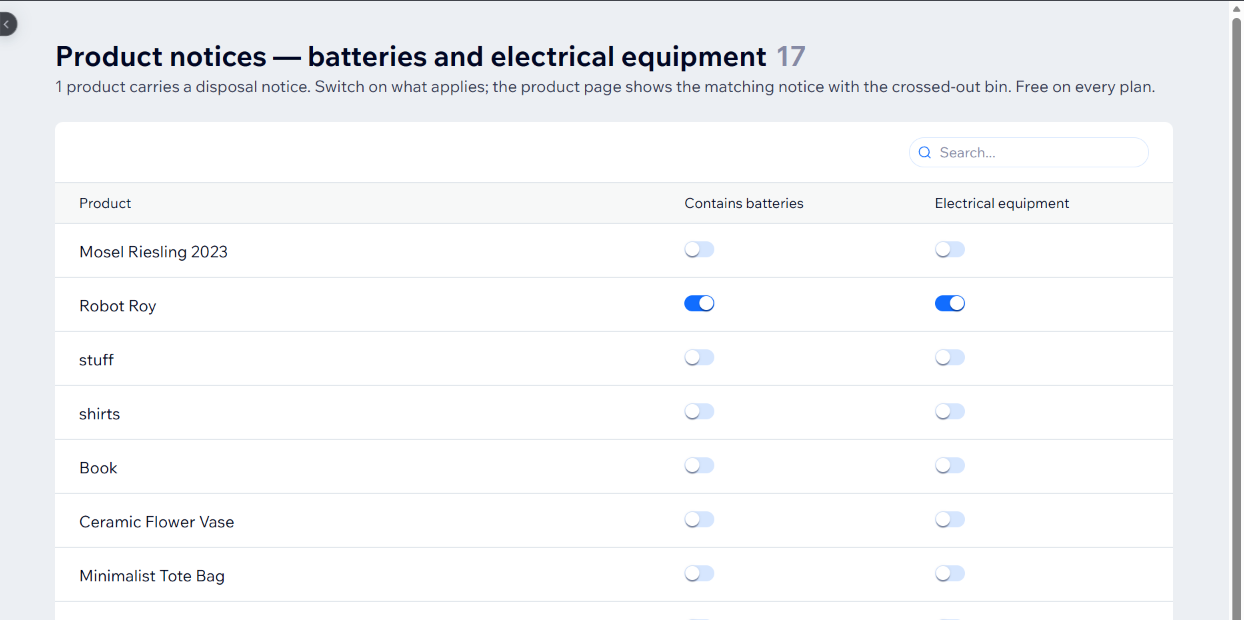Disable Contains batteries for Robot Roy
This screenshot has width=1244, height=620.
[699, 304]
